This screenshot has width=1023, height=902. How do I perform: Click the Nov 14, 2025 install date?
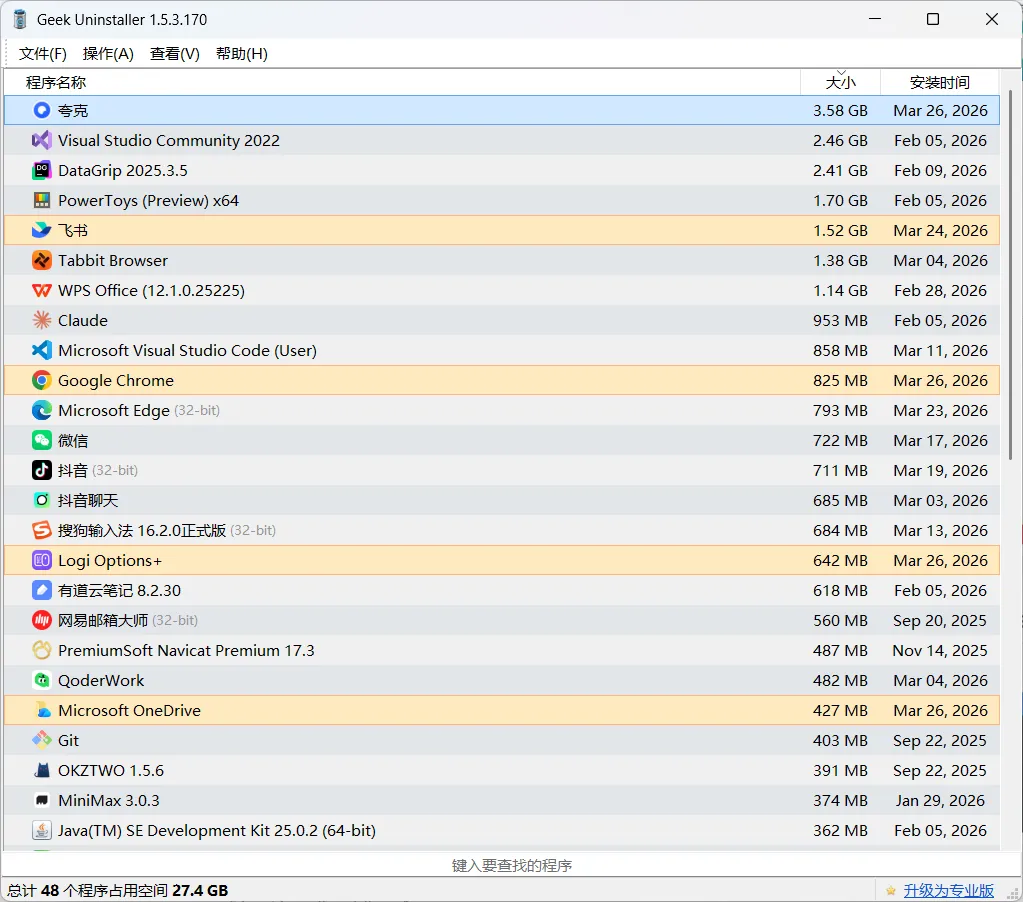[x=939, y=650]
